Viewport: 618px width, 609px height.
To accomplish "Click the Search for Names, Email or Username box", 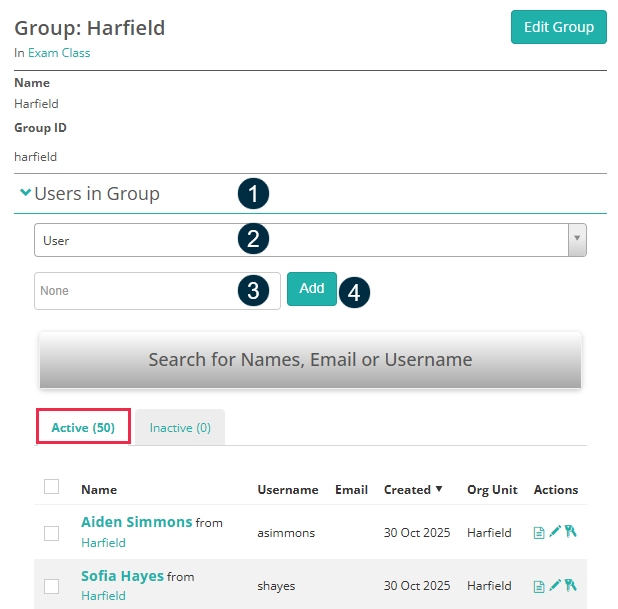I will tap(310, 360).
